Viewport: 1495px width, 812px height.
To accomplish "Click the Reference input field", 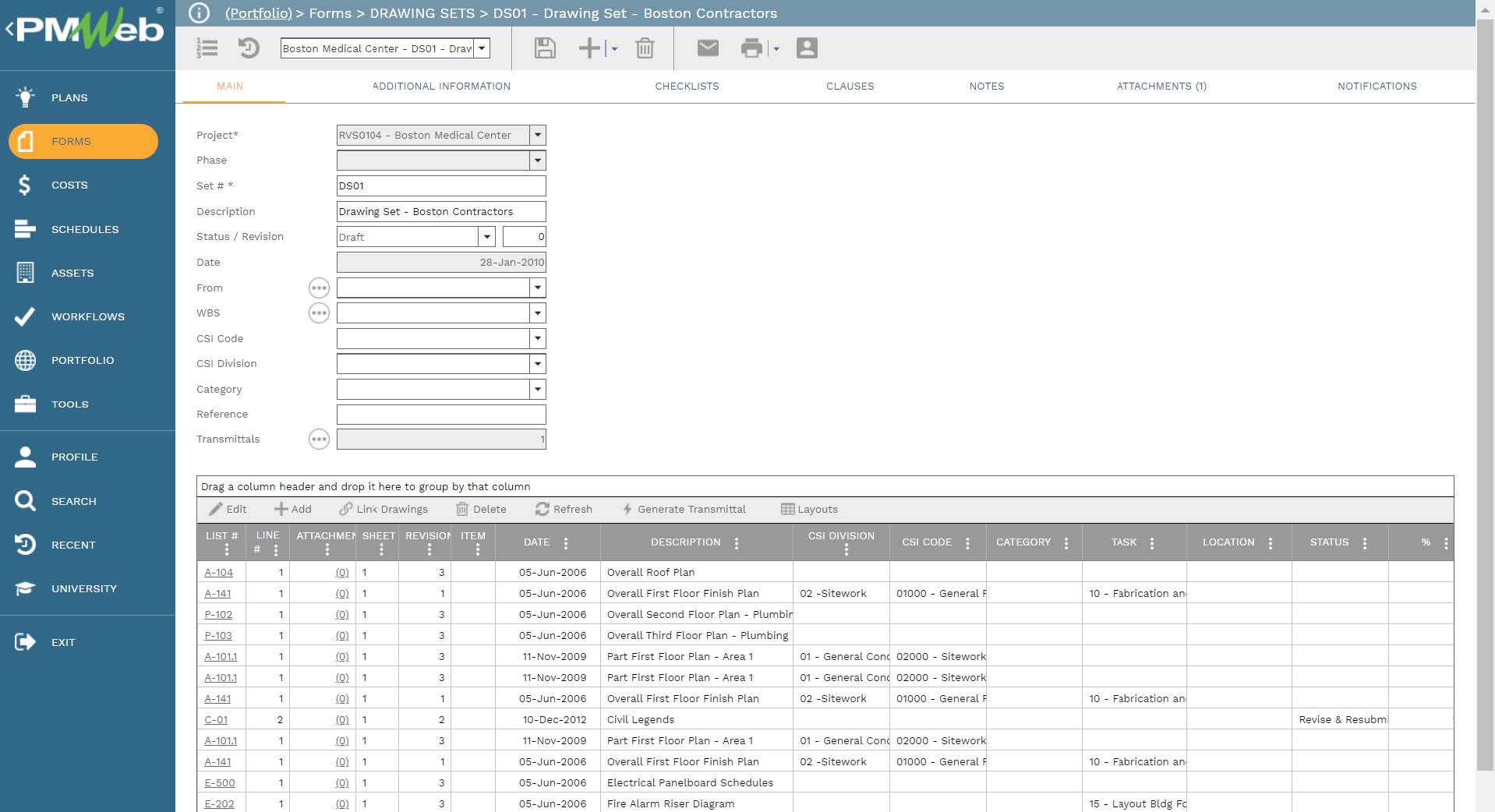I will [441, 414].
